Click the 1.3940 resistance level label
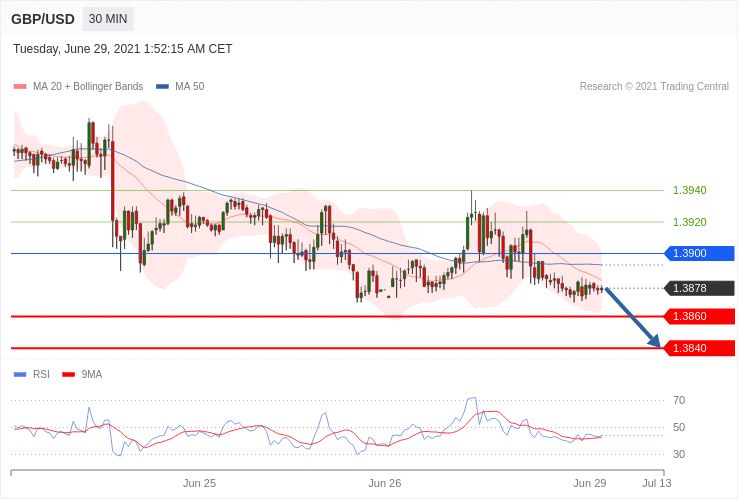 [x=690, y=190]
